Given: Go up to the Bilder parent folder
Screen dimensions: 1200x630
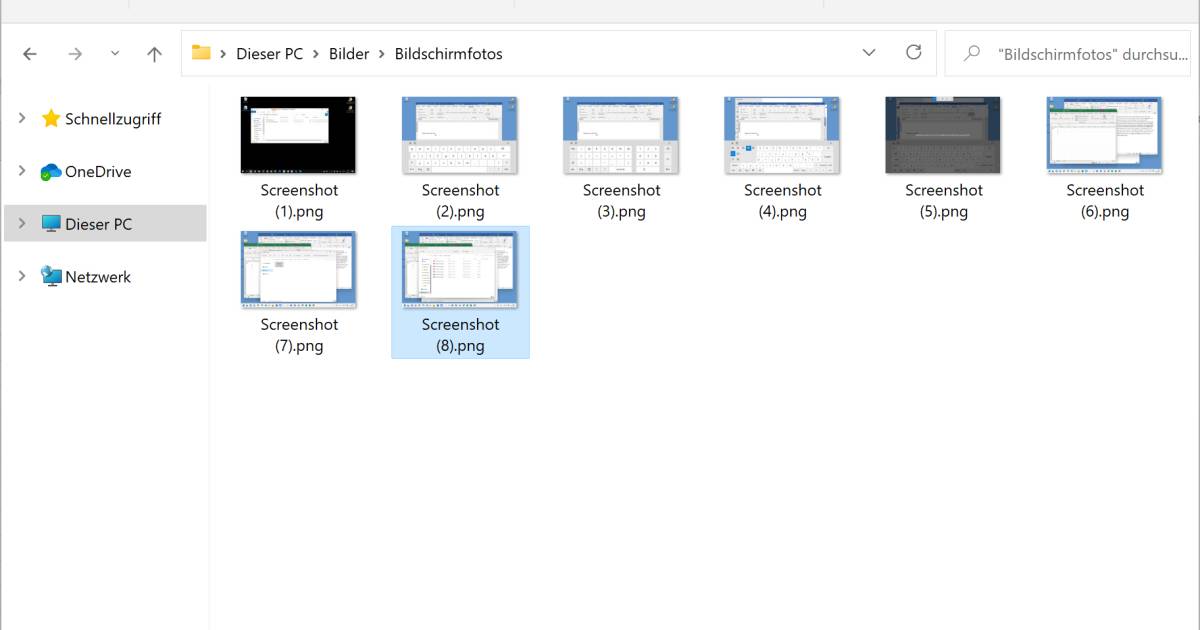Looking at the screenshot, I should 153,53.
